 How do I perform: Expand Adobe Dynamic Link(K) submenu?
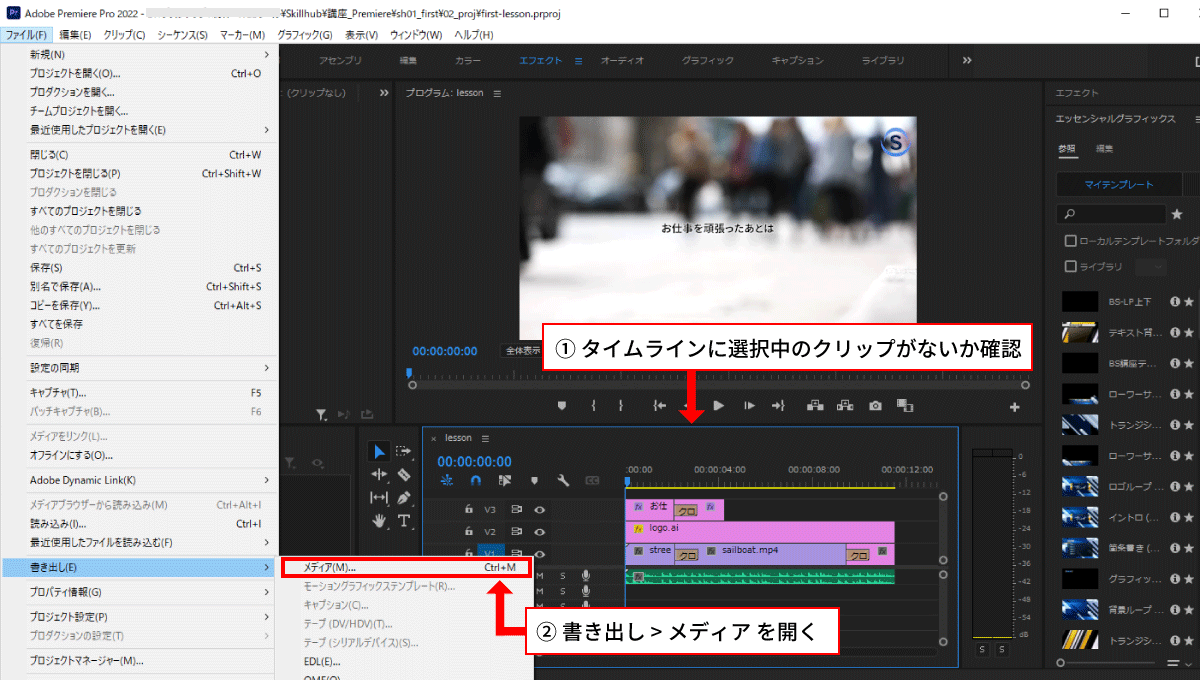139,480
